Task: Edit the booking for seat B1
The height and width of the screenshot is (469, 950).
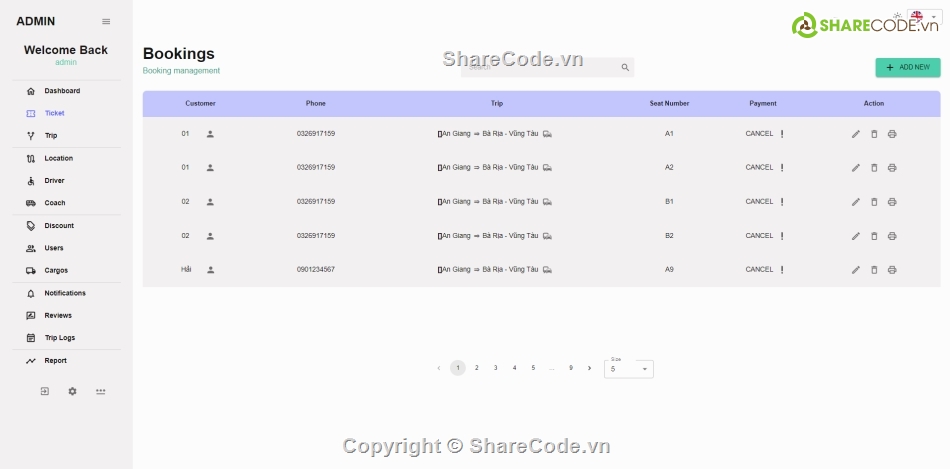Action: [x=855, y=202]
